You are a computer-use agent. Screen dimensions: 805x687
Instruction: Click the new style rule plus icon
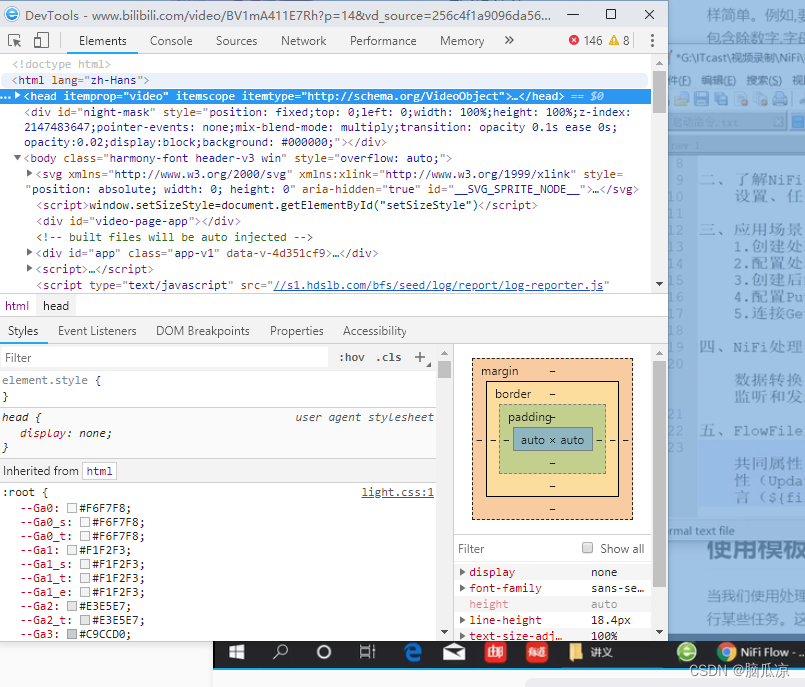pos(420,357)
